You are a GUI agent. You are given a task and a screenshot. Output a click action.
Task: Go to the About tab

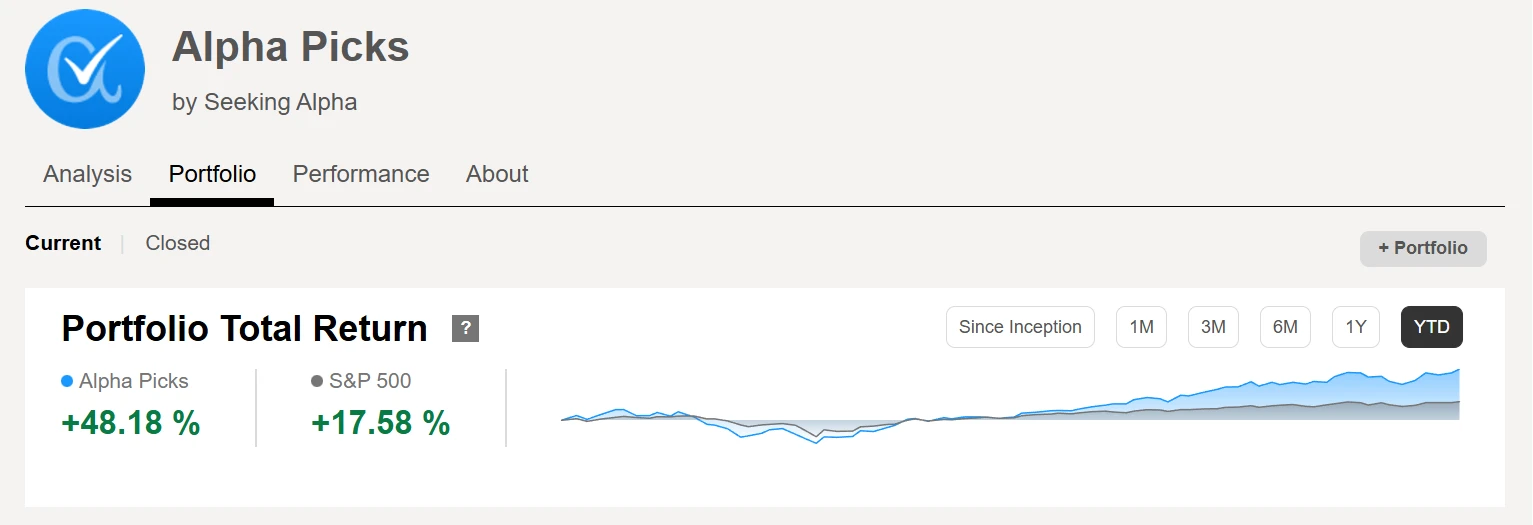point(497,174)
